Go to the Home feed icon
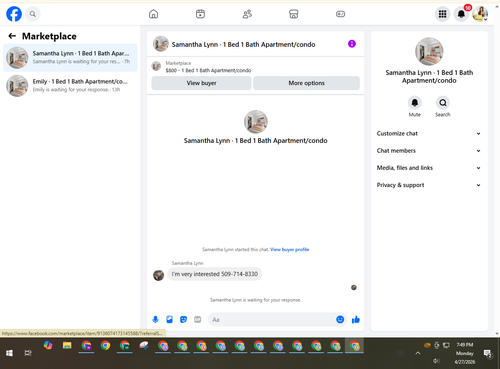500x369 pixels. click(153, 14)
